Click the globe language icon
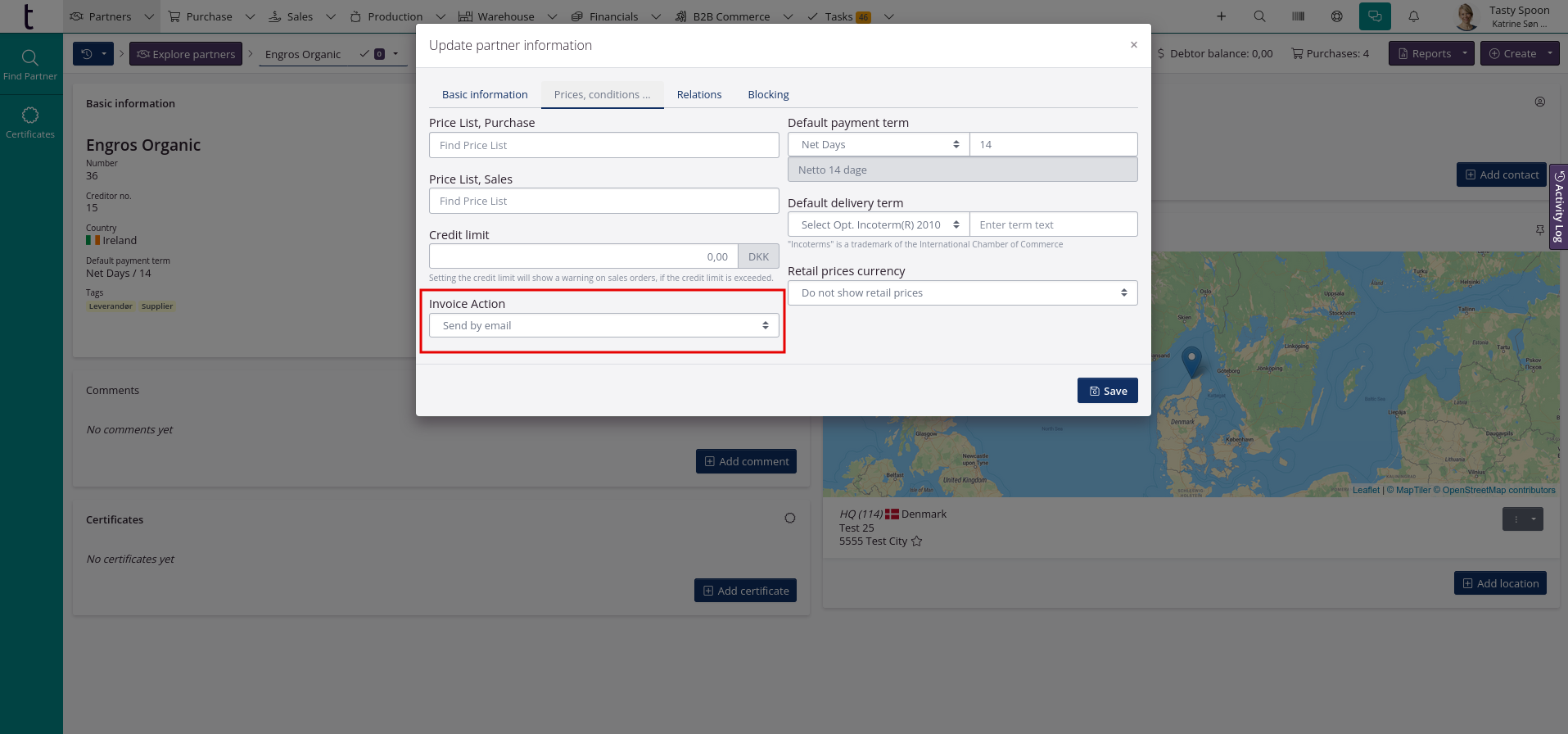The image size is (1568, 734). (x=1336, y=16)
